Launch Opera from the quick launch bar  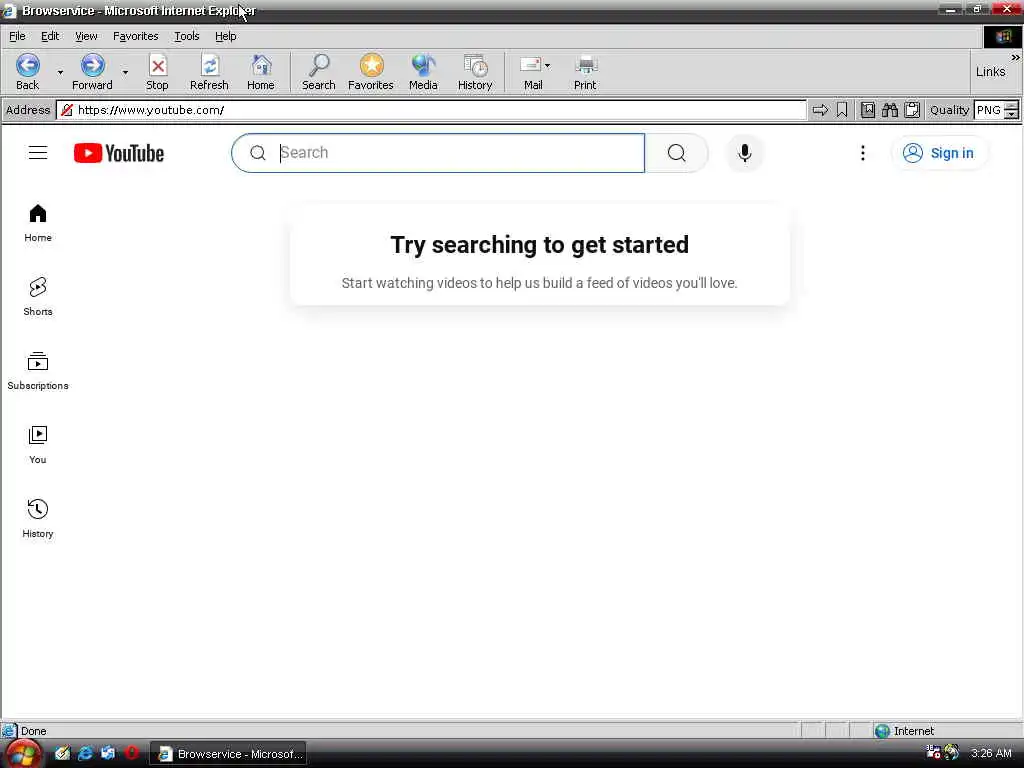(131, 753)
